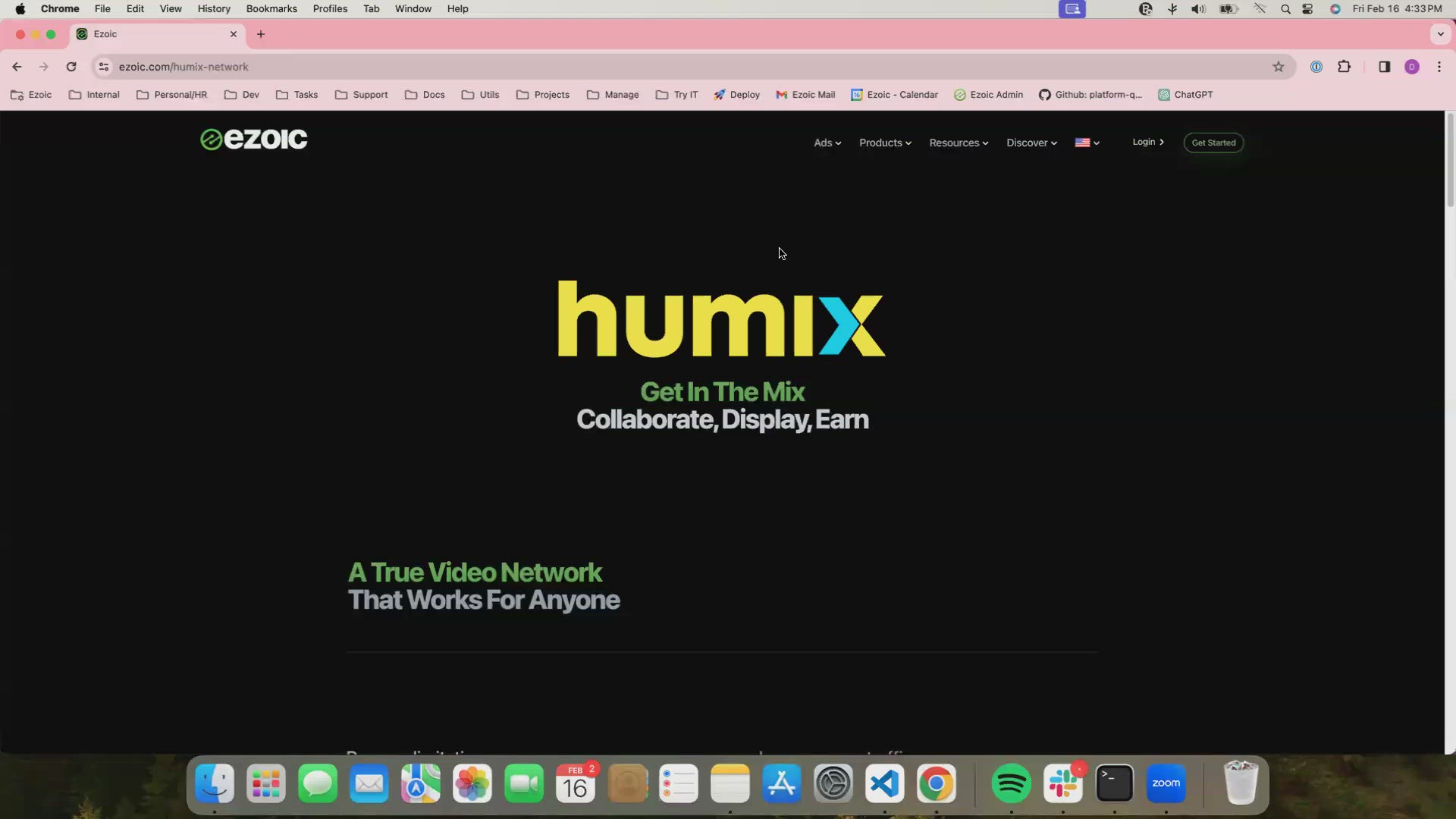Select the Ezoic Admin bookmark

tap(989, 94)
